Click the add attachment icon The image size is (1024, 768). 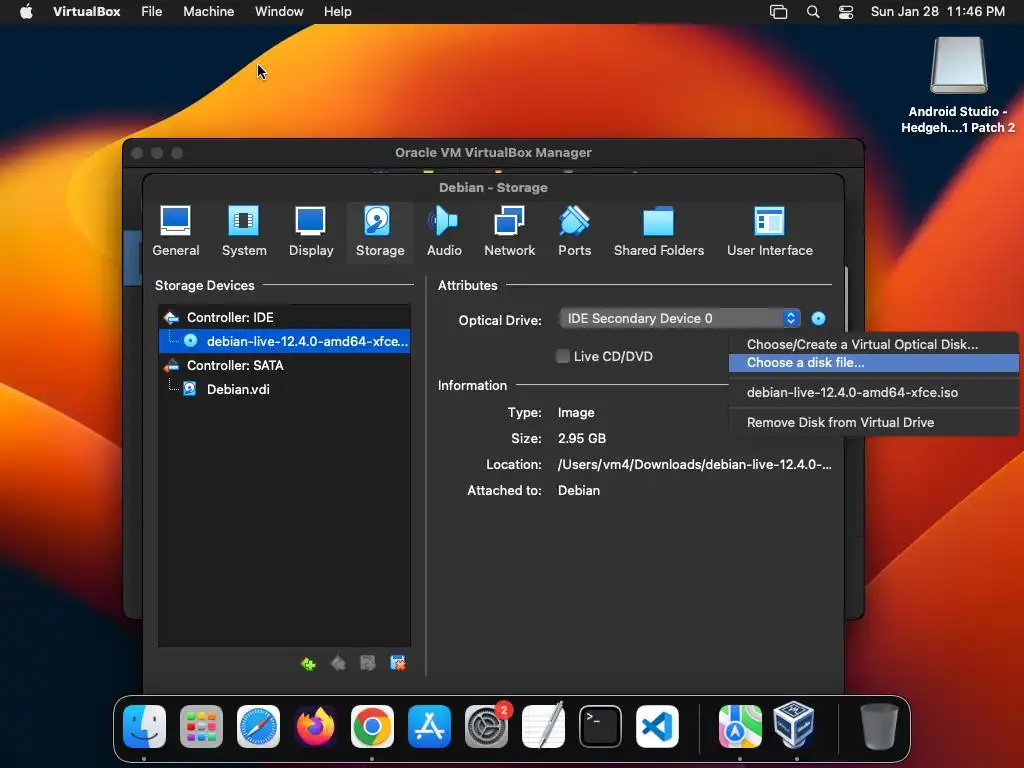tap(368, 664)
